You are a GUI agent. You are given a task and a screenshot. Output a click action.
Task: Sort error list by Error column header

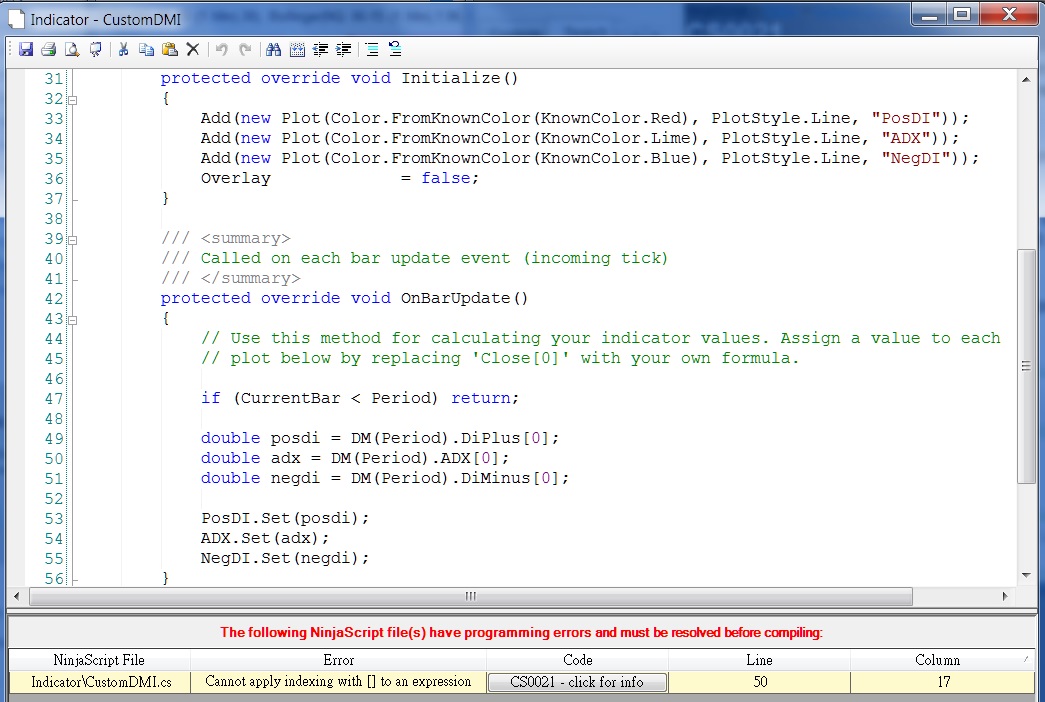tap(339, 660)
